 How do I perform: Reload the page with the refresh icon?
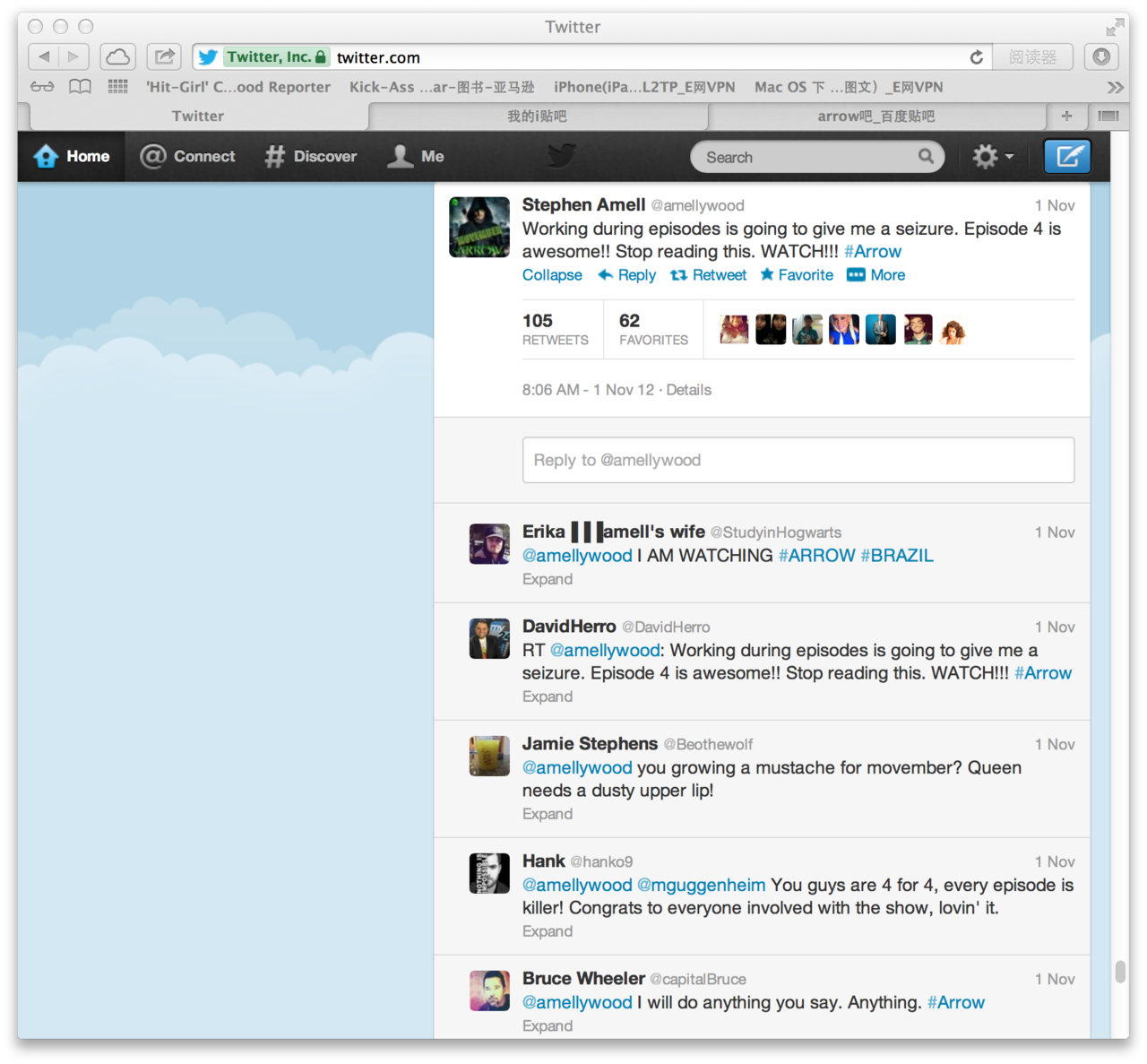click(x=976, y=57)
